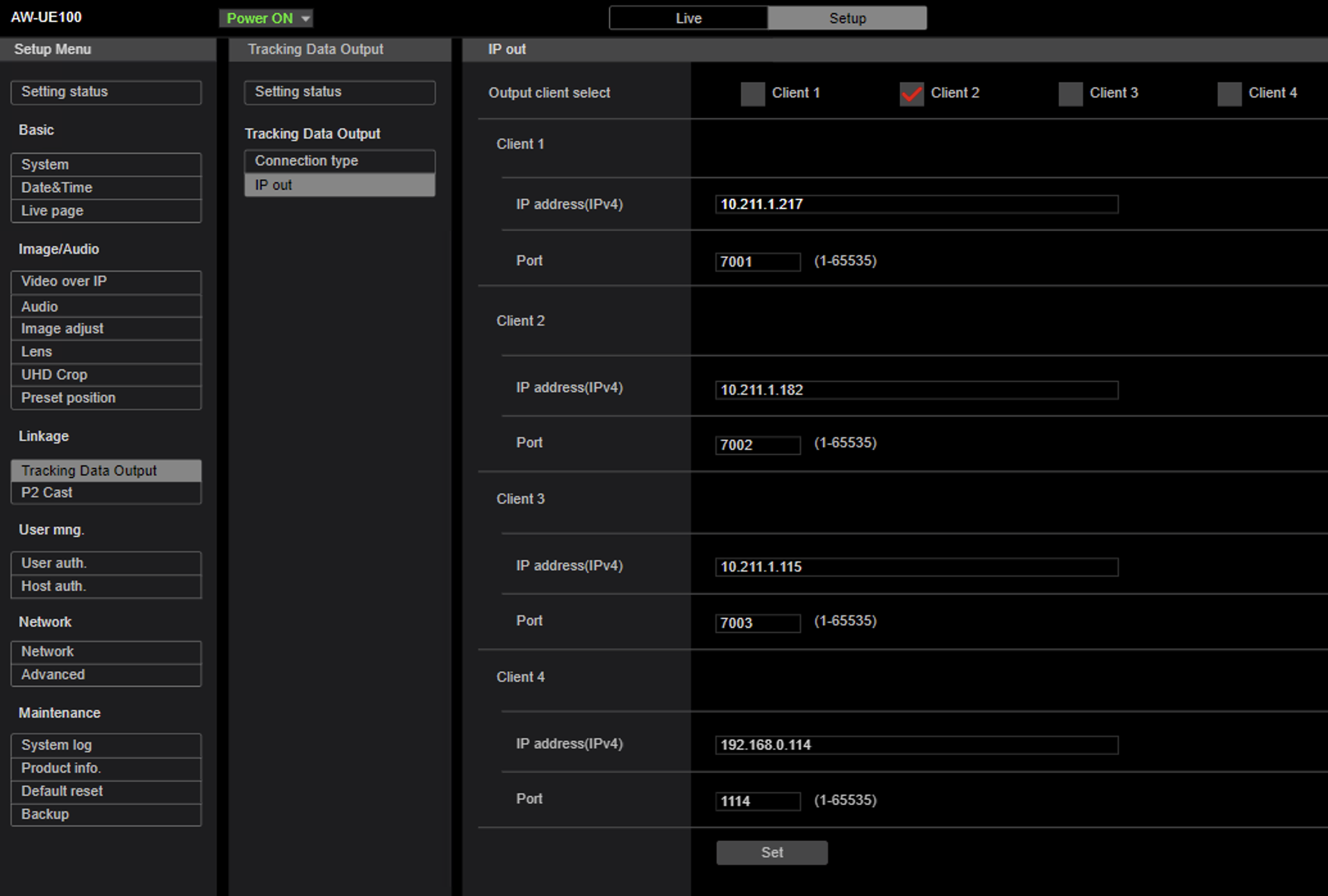The image size is (1328, 896).
Task: Go to UHD Crop settings
Action: tap(106, 374)
